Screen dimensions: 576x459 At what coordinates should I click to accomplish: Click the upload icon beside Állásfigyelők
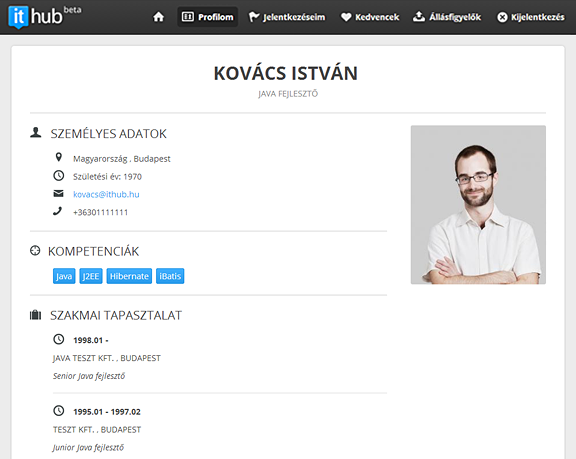(419, 16)
